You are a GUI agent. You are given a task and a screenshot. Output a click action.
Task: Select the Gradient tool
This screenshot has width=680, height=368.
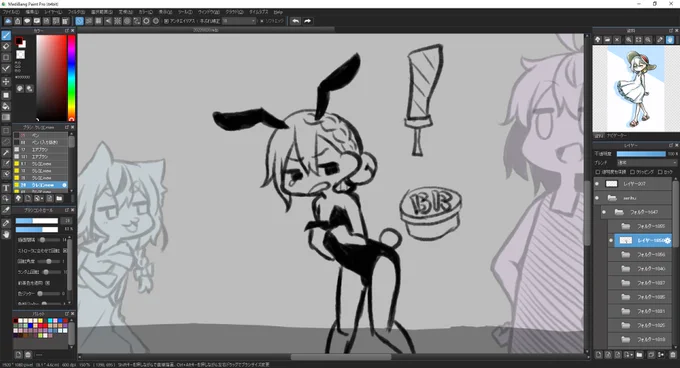click(x=6, y=117)
